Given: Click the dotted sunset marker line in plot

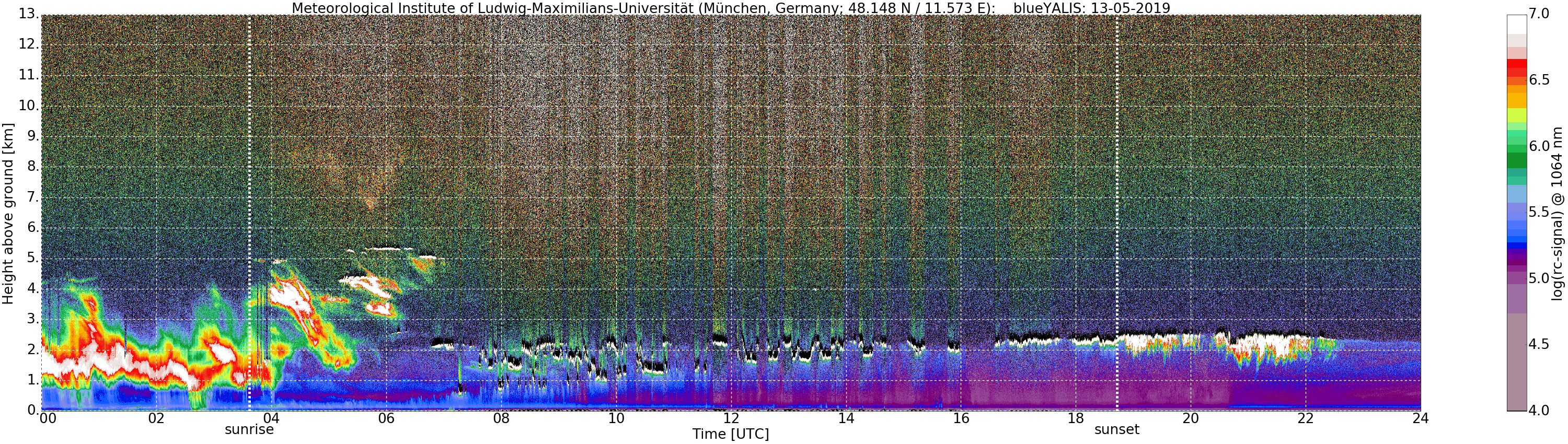Looking at the screenshot, I should (1117, 213).
